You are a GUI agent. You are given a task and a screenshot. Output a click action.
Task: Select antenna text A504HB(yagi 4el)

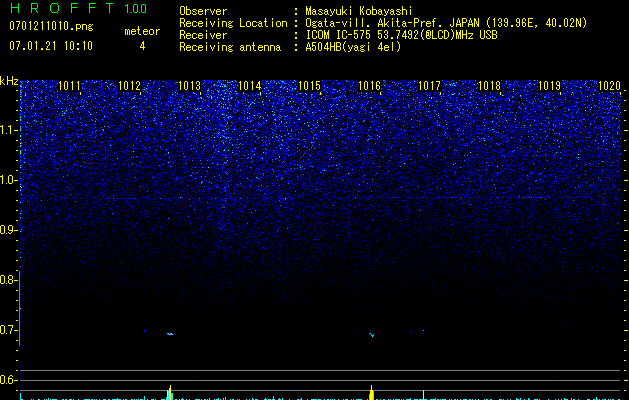[353, 47]
